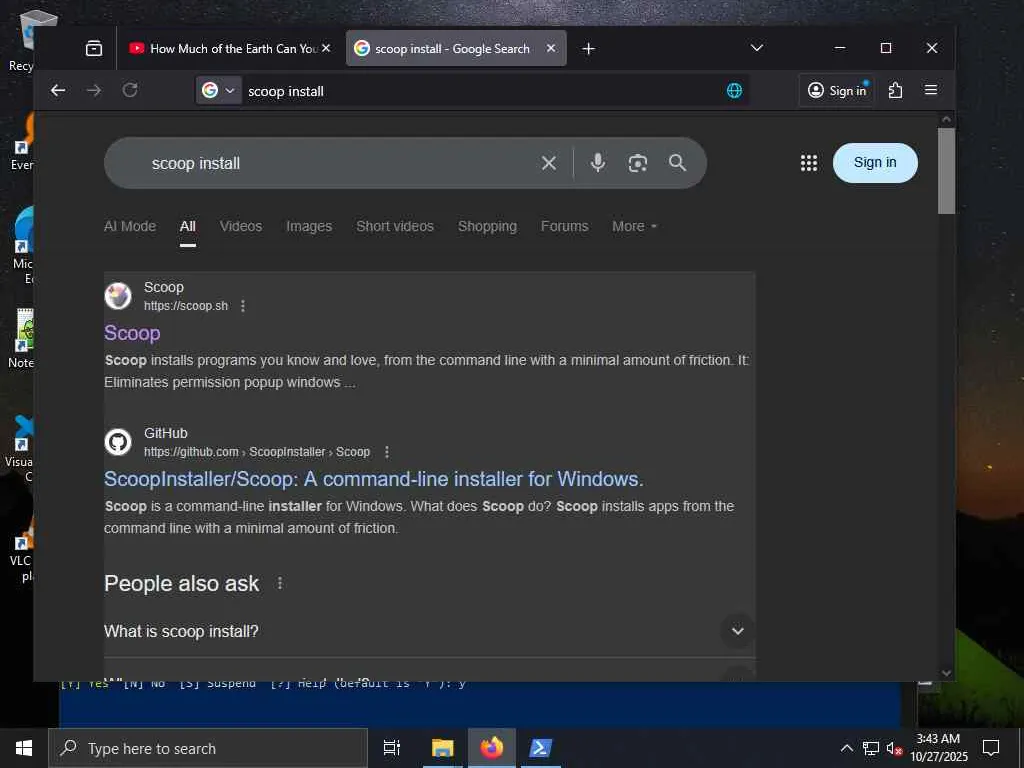Switch to Shopping results
This screenshot has height=768, width=1024.
click(487, 226)
